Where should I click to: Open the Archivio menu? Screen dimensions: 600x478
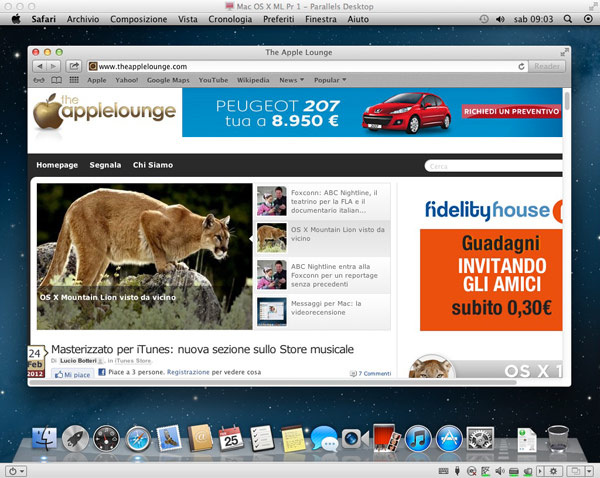[83, 19]
